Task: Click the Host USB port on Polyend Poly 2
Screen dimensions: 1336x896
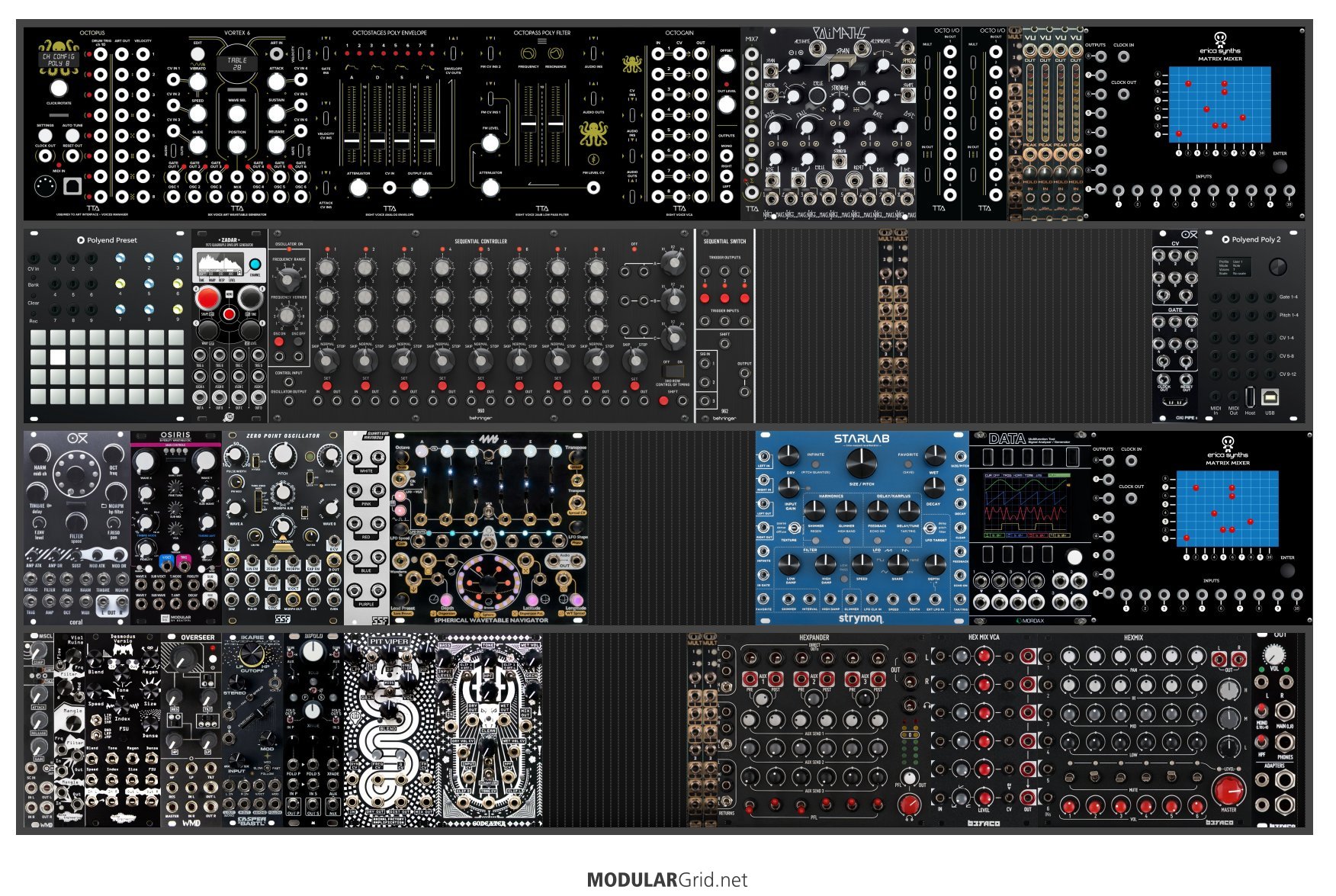Action: click(1251, 398)
